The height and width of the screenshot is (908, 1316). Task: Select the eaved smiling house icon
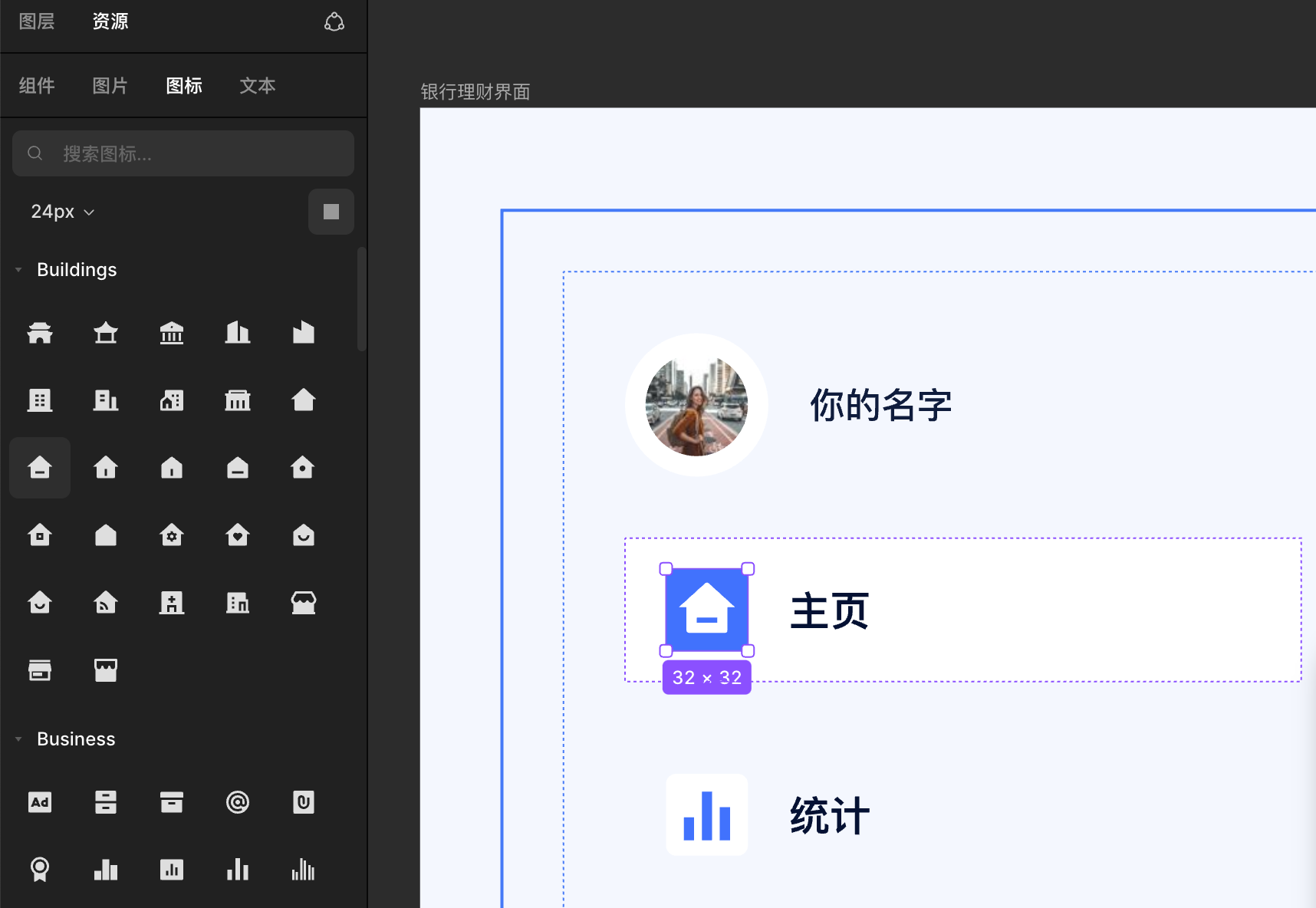[40, 603]
